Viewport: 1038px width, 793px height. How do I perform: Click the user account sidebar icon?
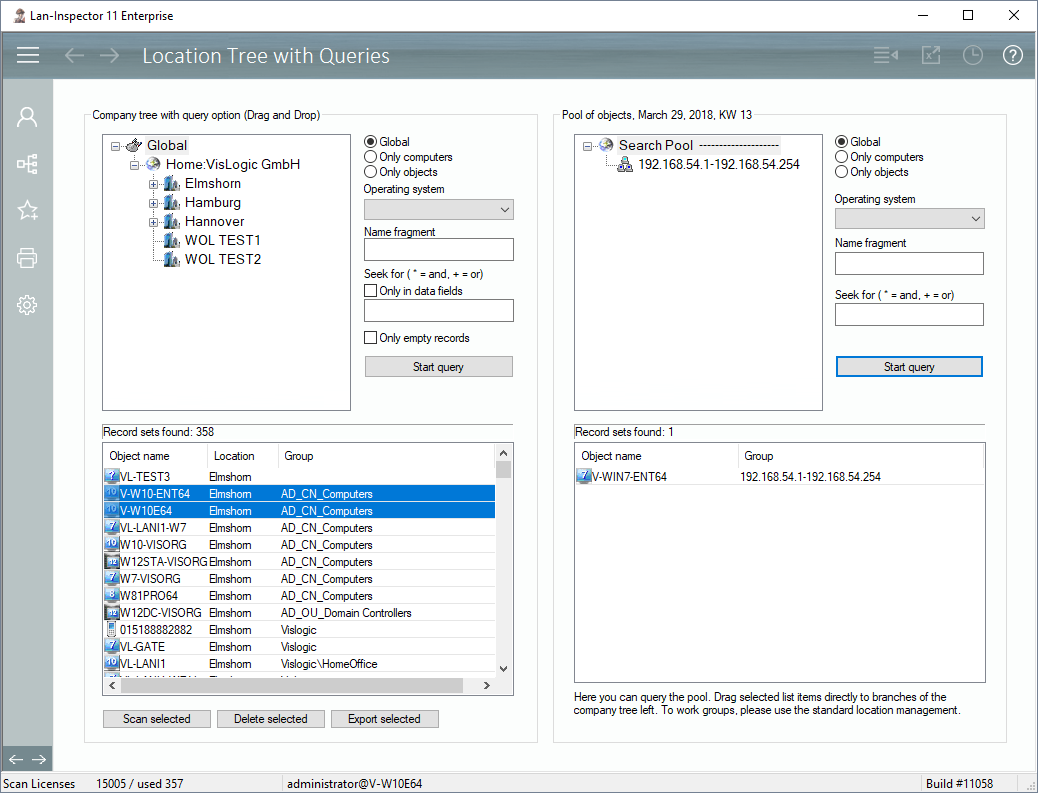coord(27,117)
